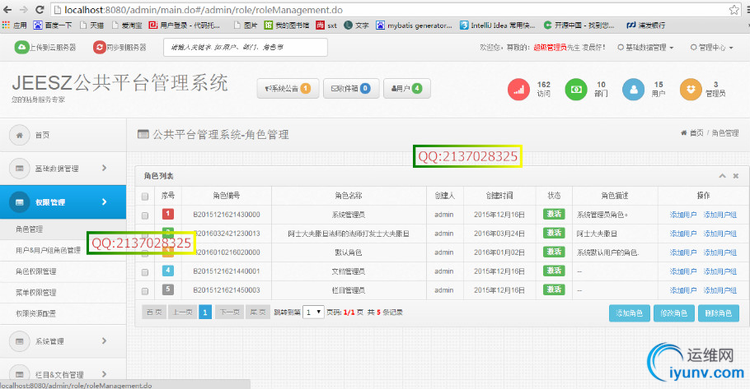This screenshot has height=389, width=750.
Task: Click the breadcrumb 首页 link
Action: pos(696,133)
